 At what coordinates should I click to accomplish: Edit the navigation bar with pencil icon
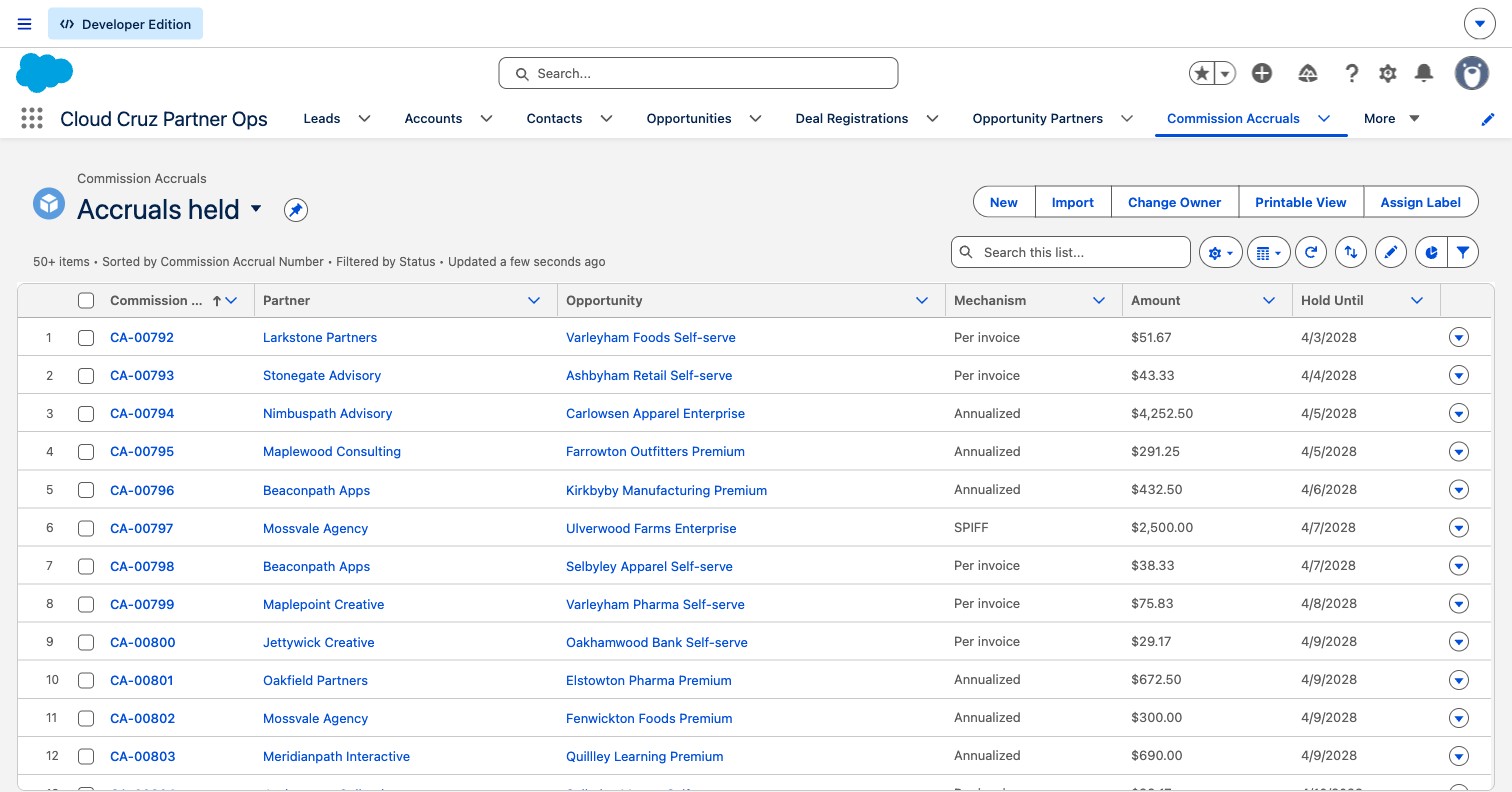[x=1488, y=119]
